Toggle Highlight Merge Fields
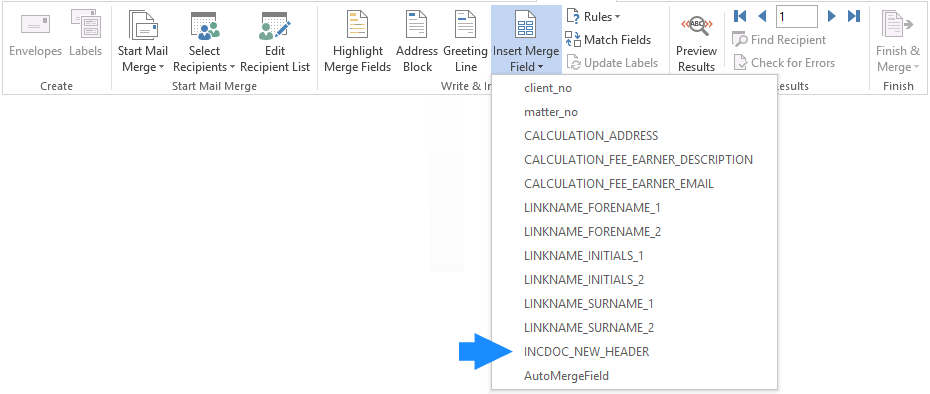The width and height of the screenshot is (930, 394). tap(358, 42)
